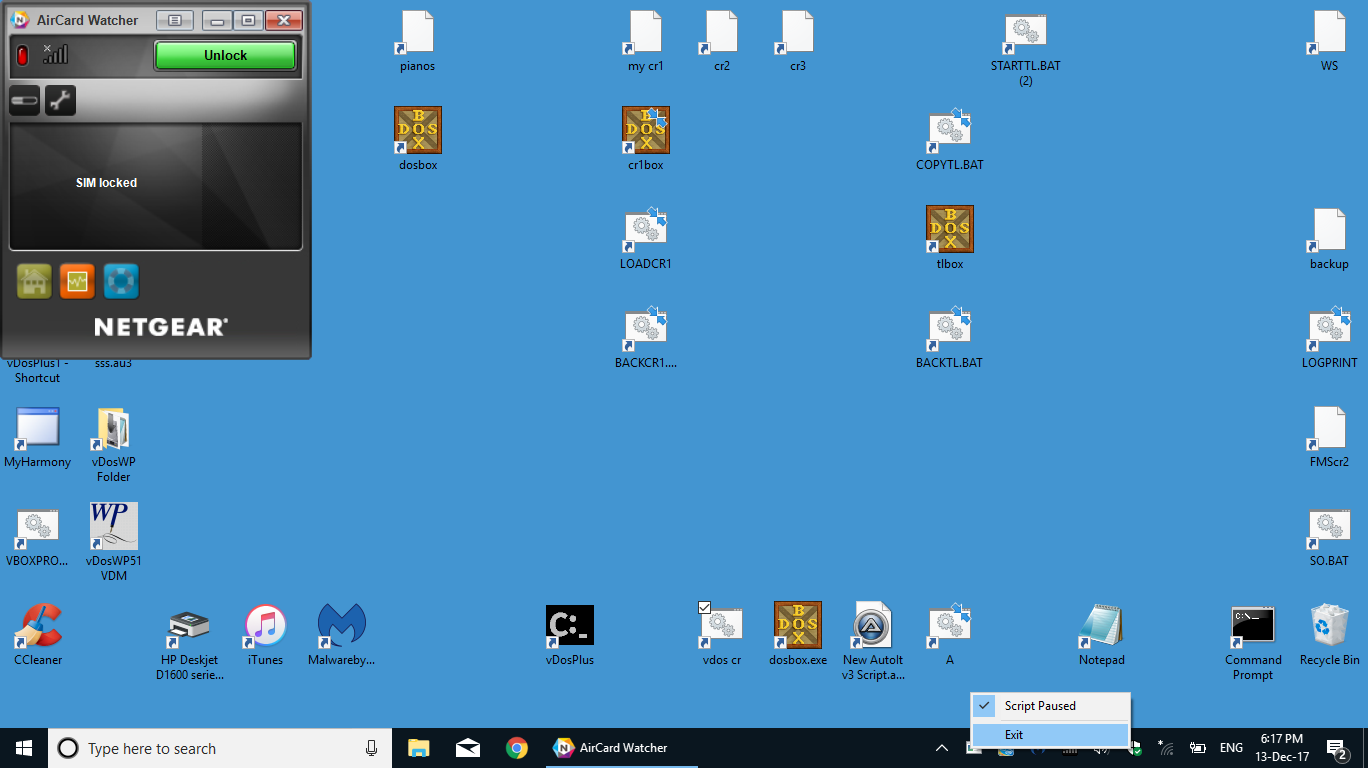Select the Malwarebytes shortcut
This screenshot has width=1368, height=768.
tap(342, 634)
